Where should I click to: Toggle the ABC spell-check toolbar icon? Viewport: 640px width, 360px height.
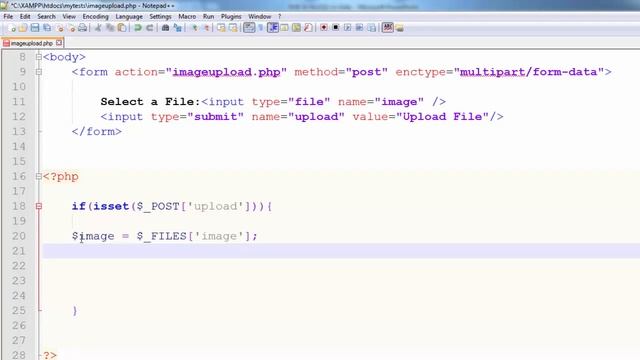pyautogui.click(x=388, y=28)
